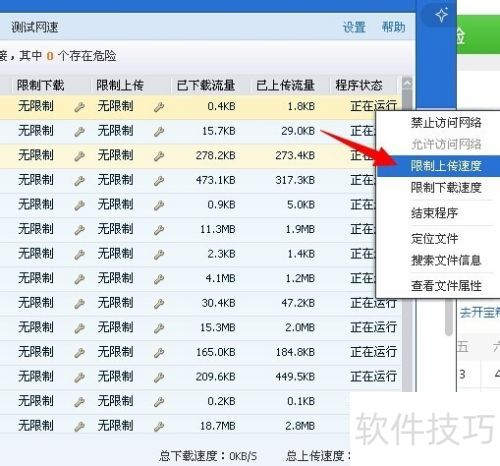Click upload-limit wrench icon in 11.3MB row
Image resolution: width=500 pixels, height=466 pixels.
click(159, 230)
